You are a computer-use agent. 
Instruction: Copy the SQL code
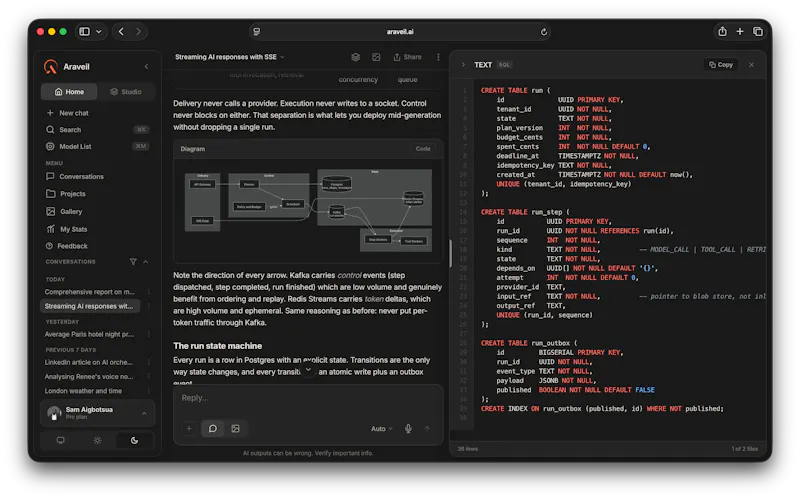tap(721, 65)
